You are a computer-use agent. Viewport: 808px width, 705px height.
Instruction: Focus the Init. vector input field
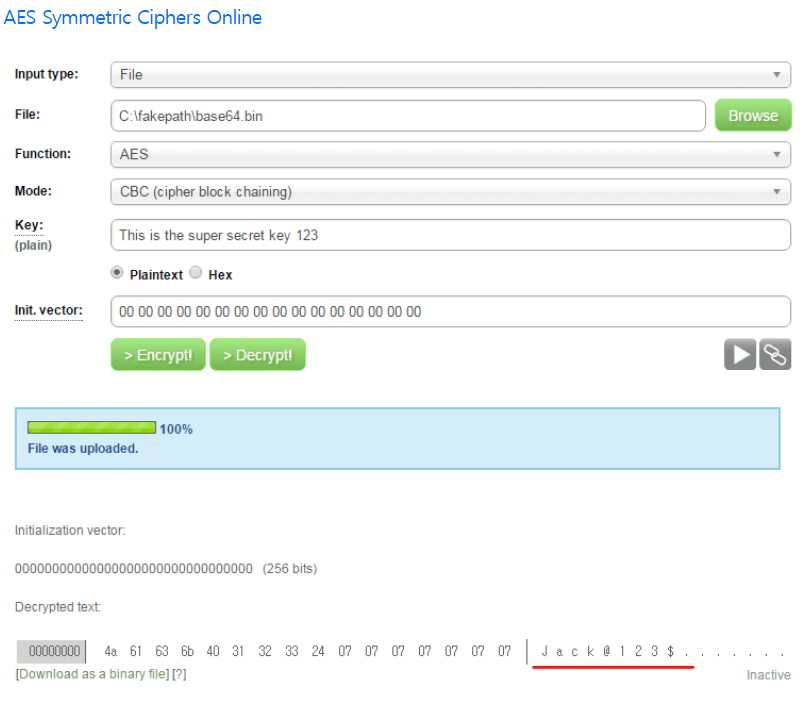450,311
